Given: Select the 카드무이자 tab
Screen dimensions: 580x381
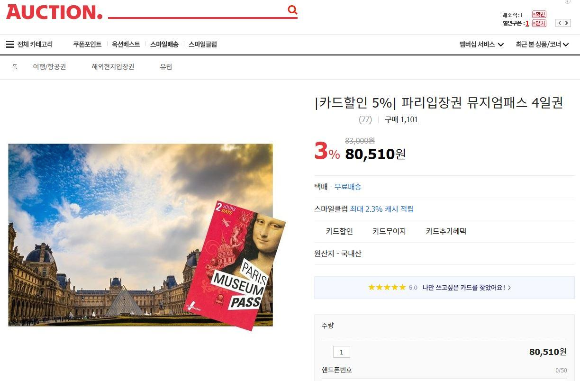Looking at the screenshot, I should point(389,231).
